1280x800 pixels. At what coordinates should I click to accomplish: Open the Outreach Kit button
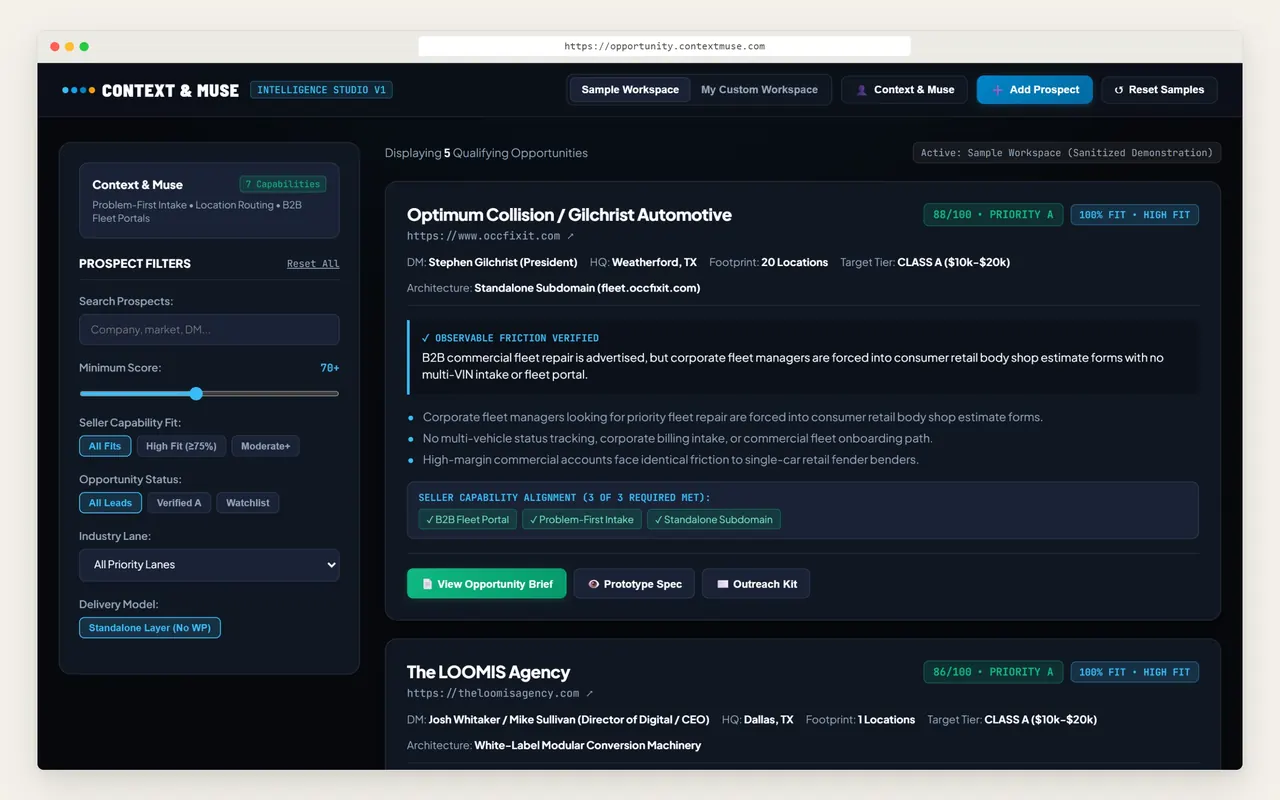point(756,584)
